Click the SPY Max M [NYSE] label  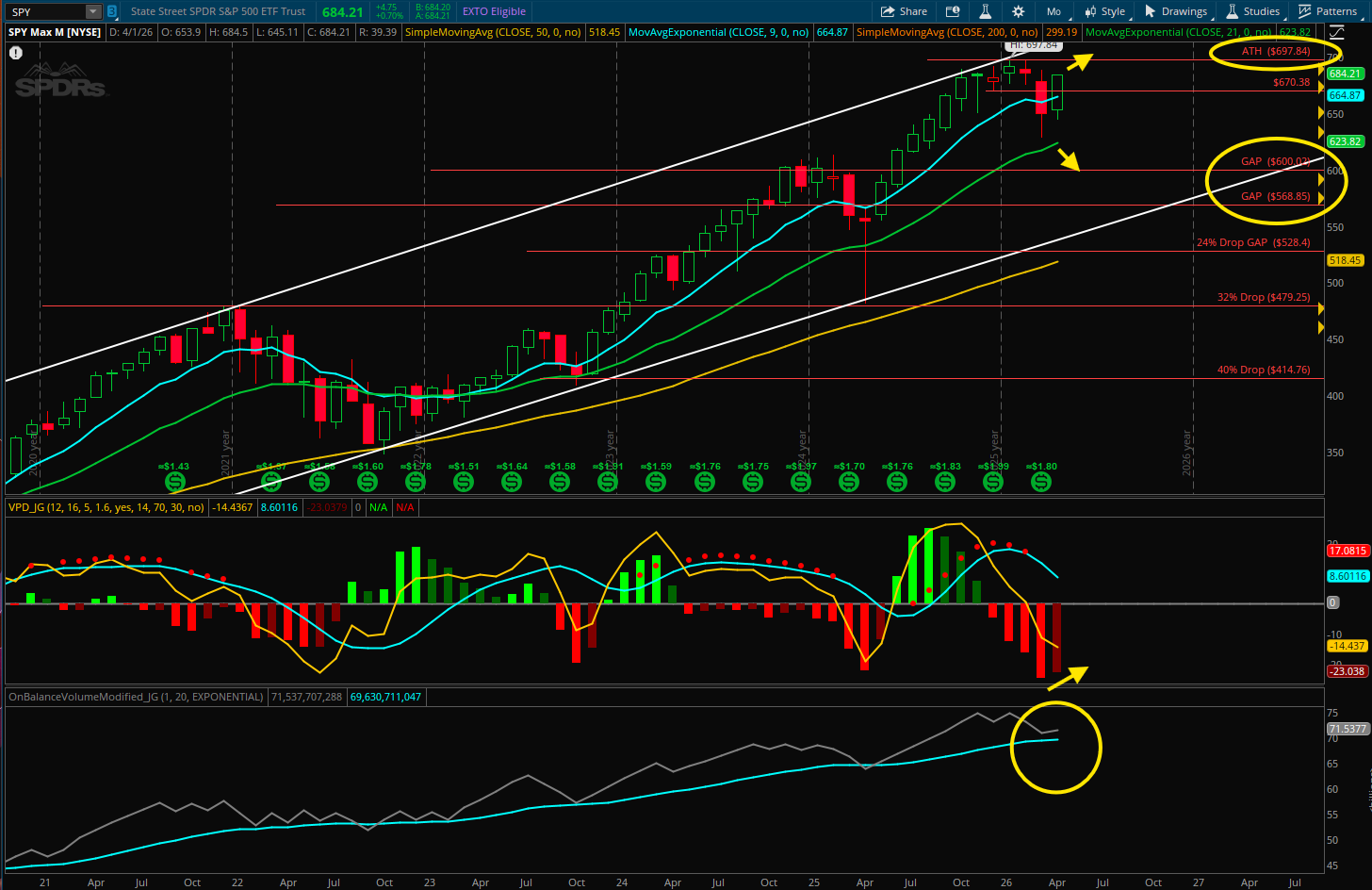click(55, 32)
